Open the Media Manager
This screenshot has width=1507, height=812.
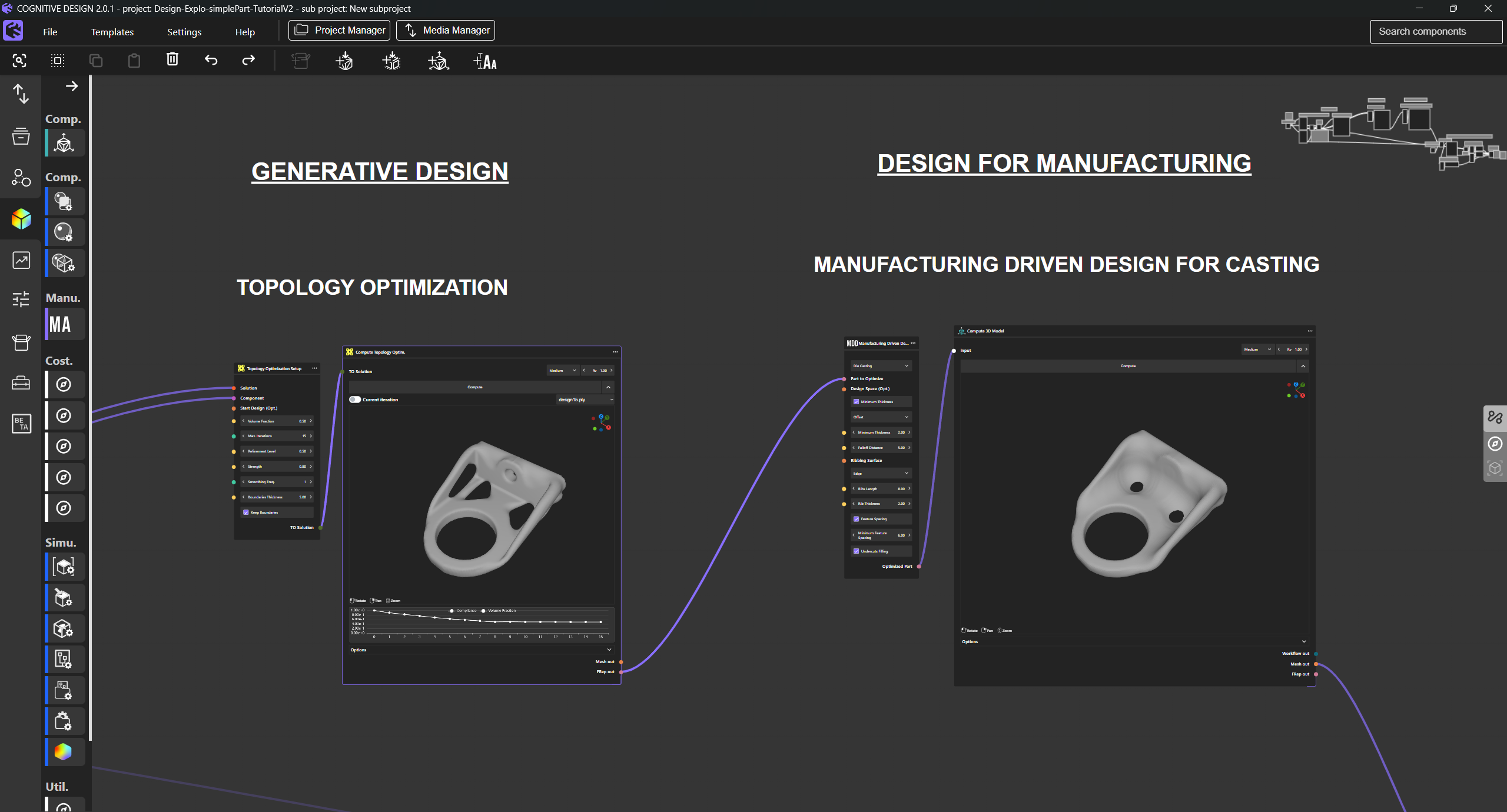(446, 31)
